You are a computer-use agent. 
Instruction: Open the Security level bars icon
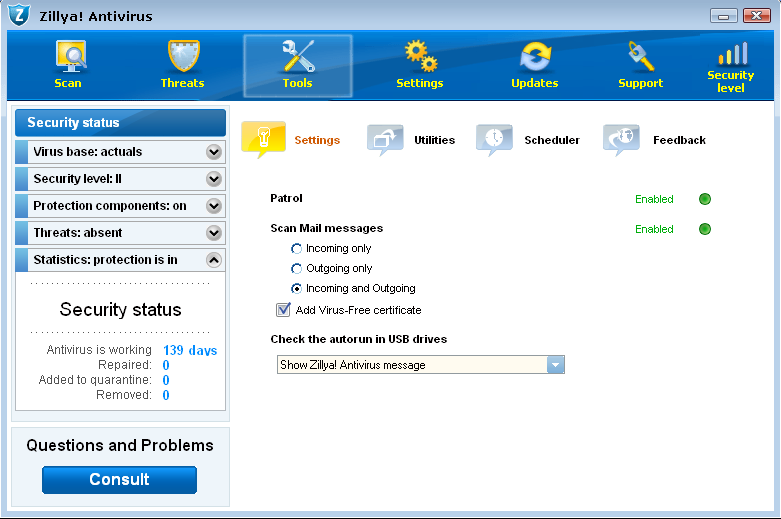pos(732,53)
